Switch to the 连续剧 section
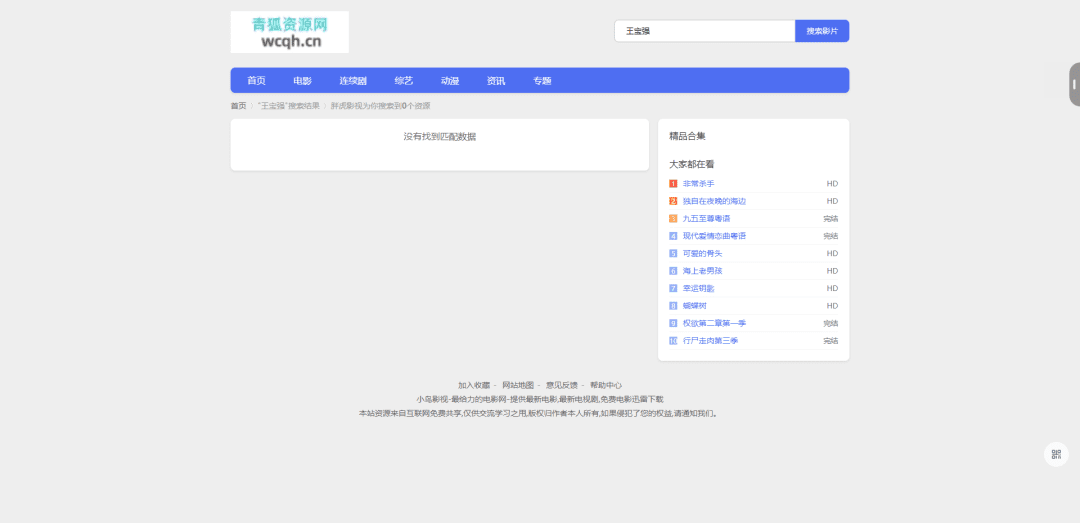 pyautogui.click(x=353, y=81)
